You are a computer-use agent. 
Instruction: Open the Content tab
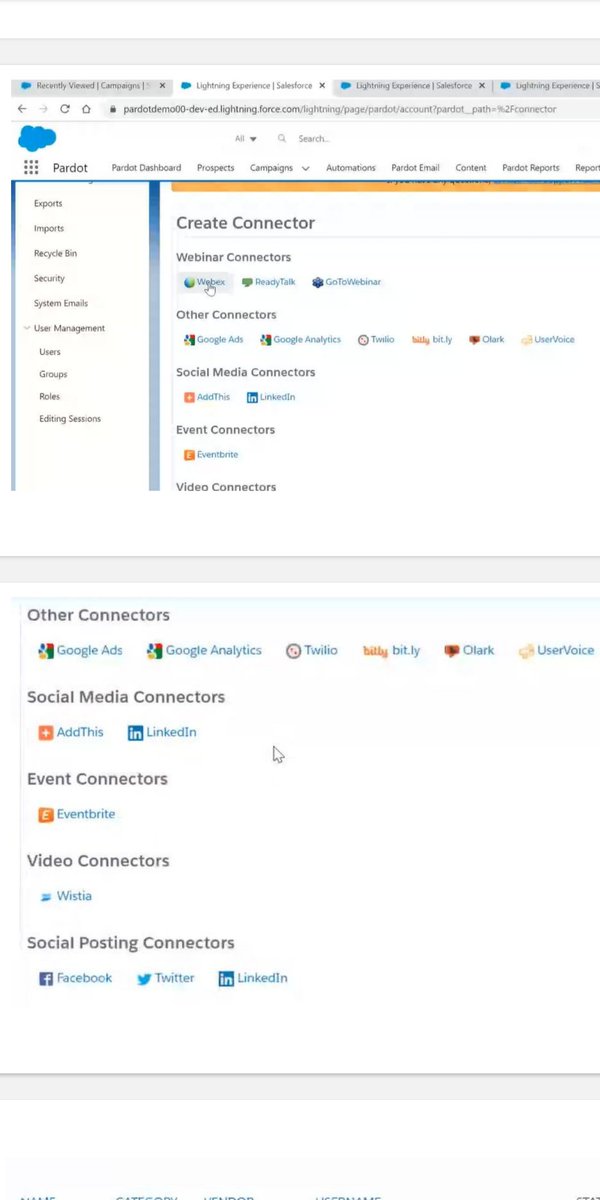pyautogui.click(x=471, y=168)
